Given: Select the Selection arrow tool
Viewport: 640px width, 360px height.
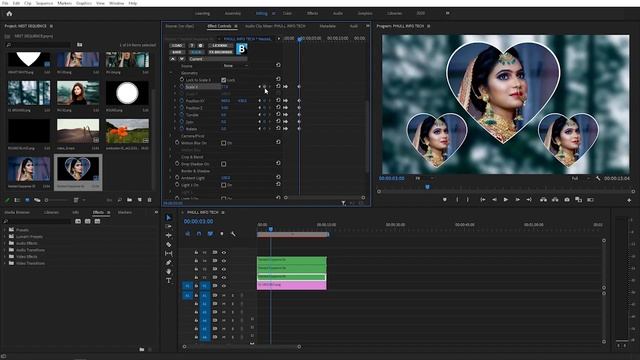Looking at the screenshot, I should [x=169, y=218].
